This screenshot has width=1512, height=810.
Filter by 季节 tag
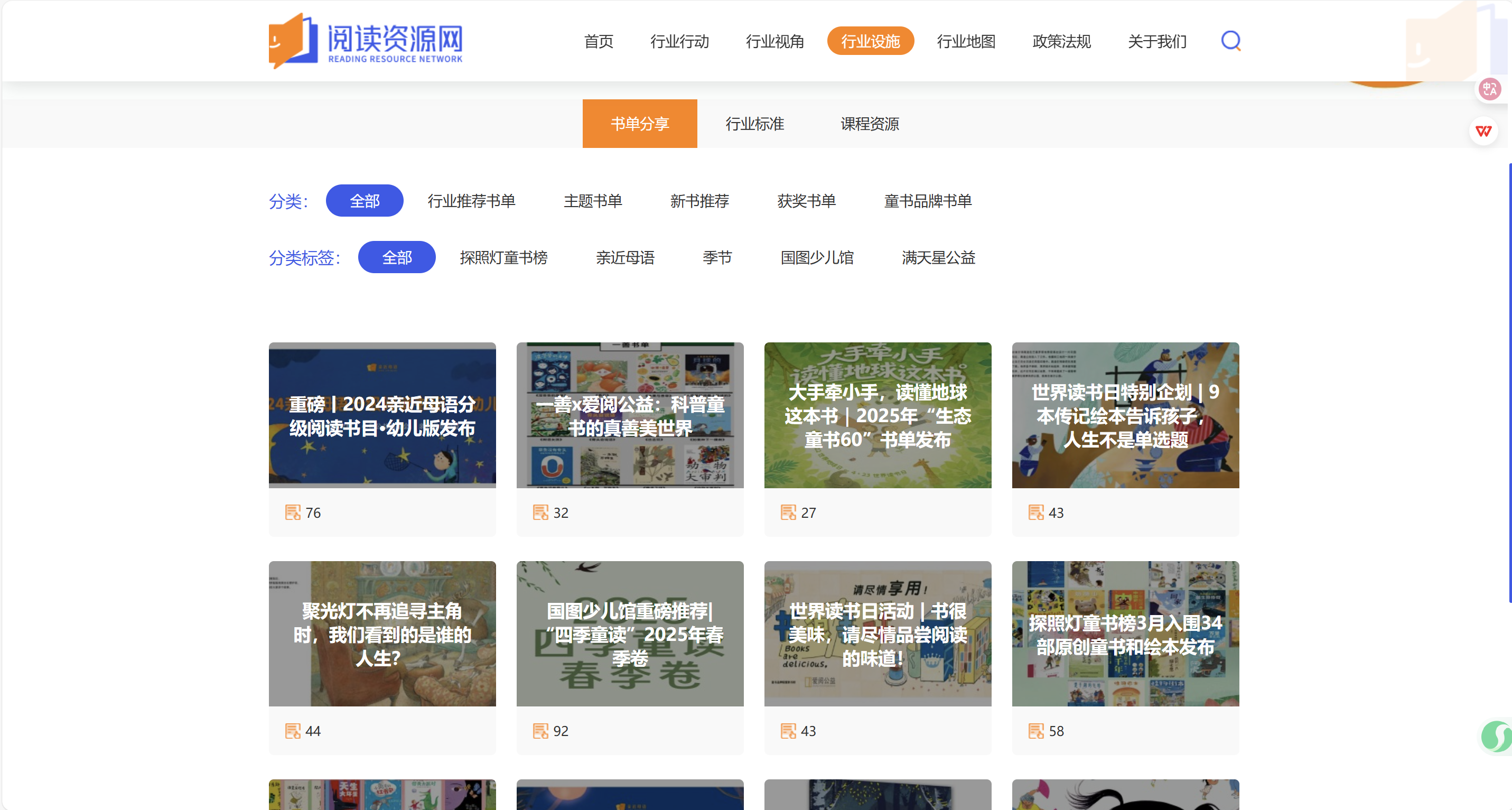[717, 257]
